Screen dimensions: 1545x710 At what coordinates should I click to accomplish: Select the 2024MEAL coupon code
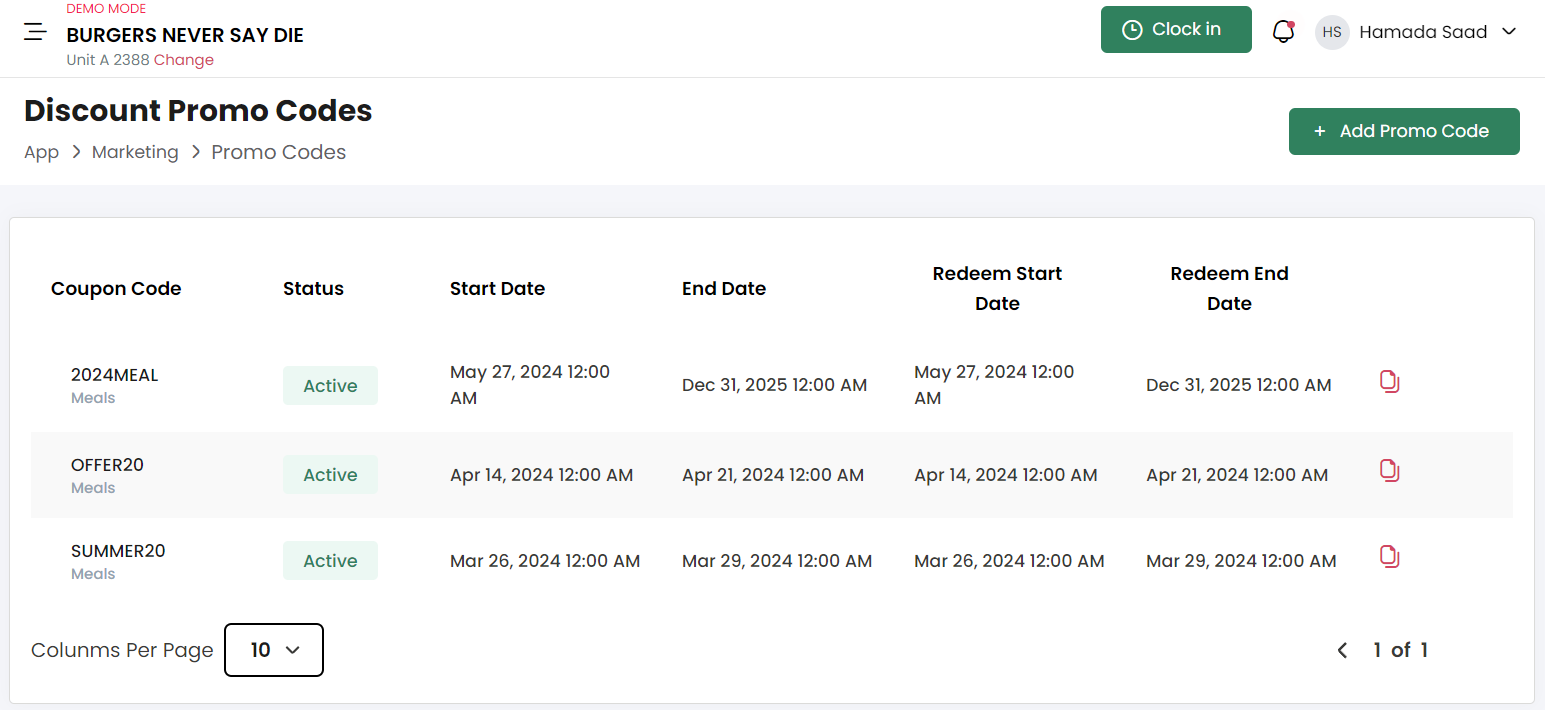click(114, 375)
